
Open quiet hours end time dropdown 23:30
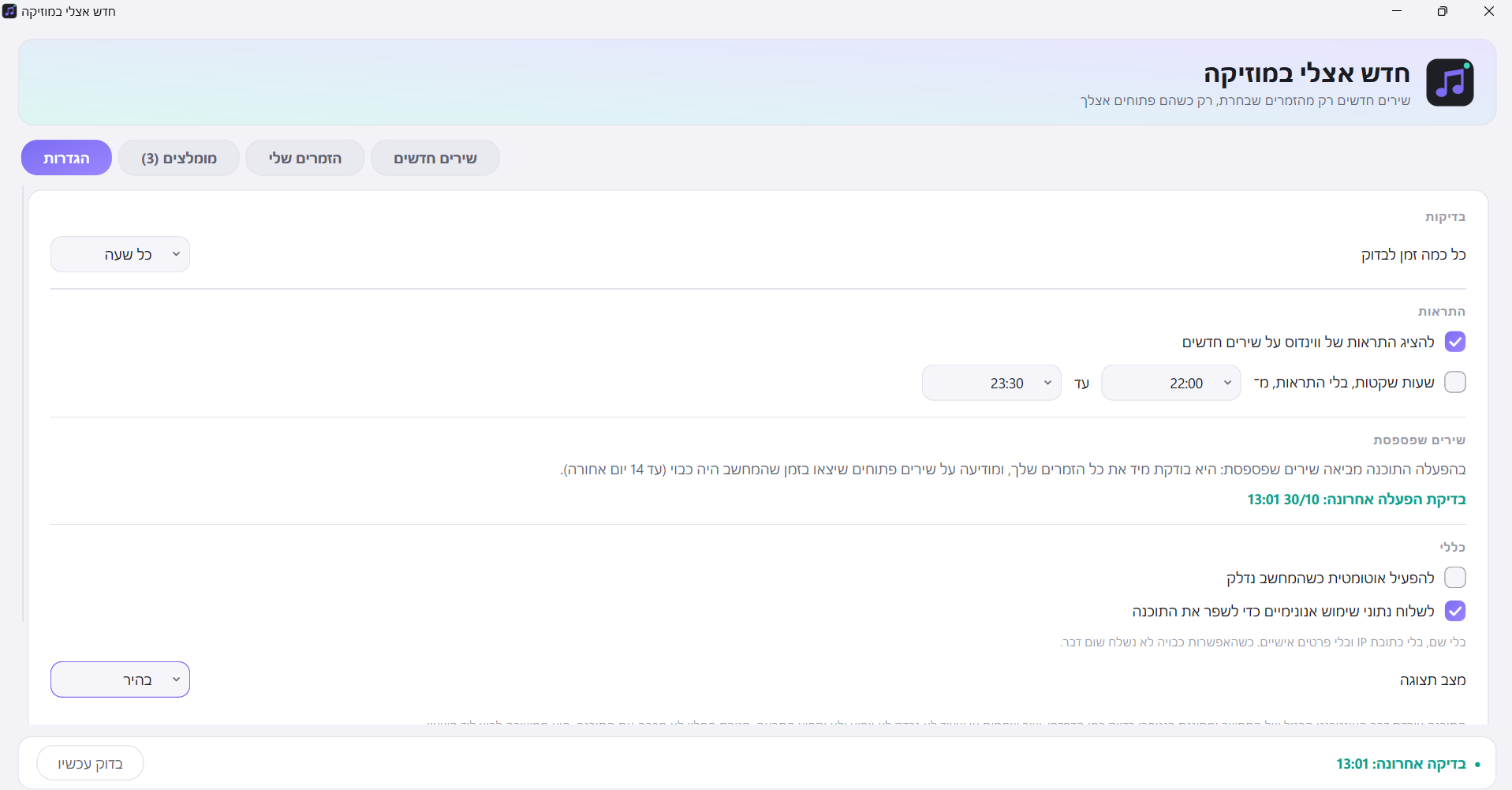(991, 383)
